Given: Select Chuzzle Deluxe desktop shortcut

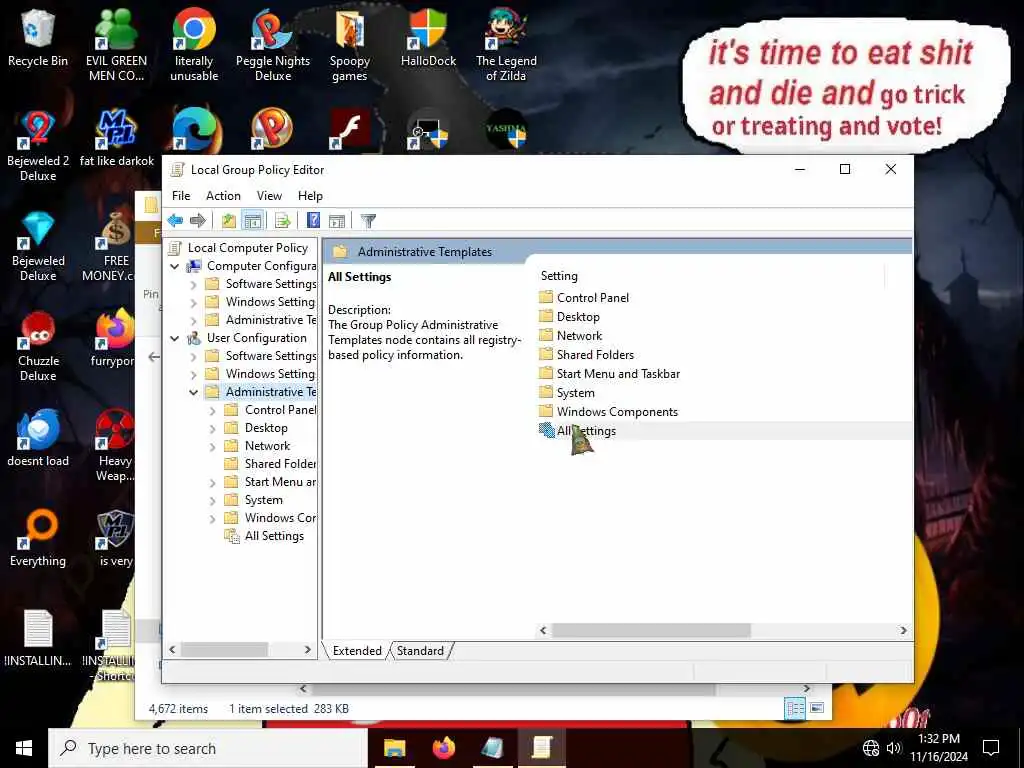Looking at the screenshot, I should point(38,345).
